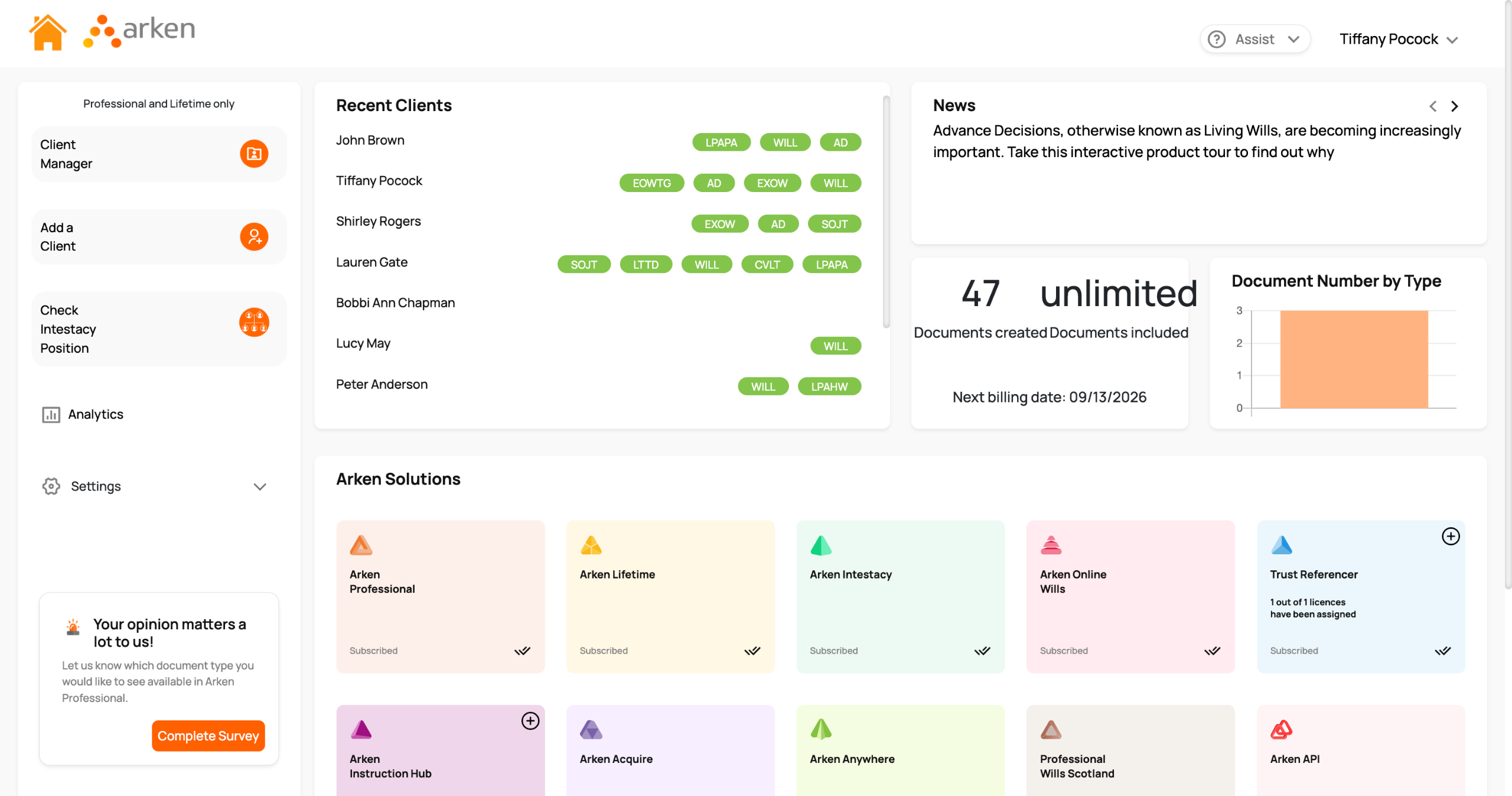Click the Arken API red triangle icon
1512x796 pixels.
tap(1281, 730)
